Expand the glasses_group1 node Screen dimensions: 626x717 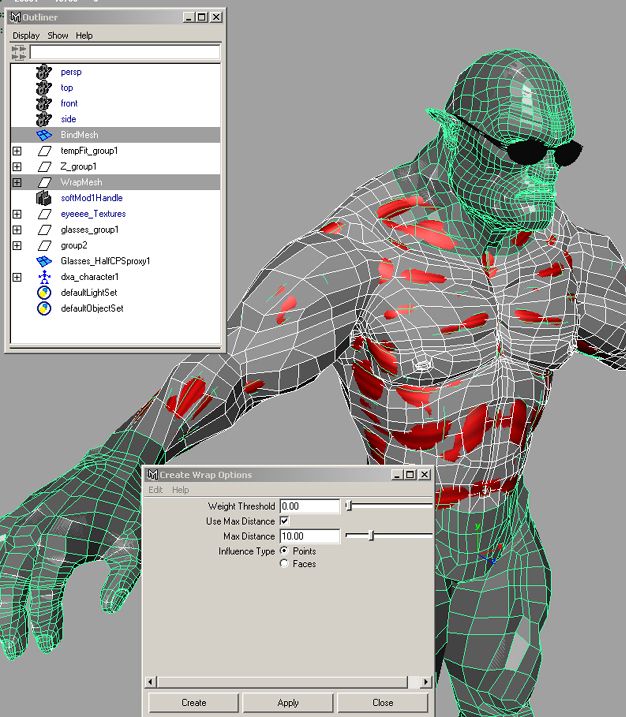pos(17,230)
